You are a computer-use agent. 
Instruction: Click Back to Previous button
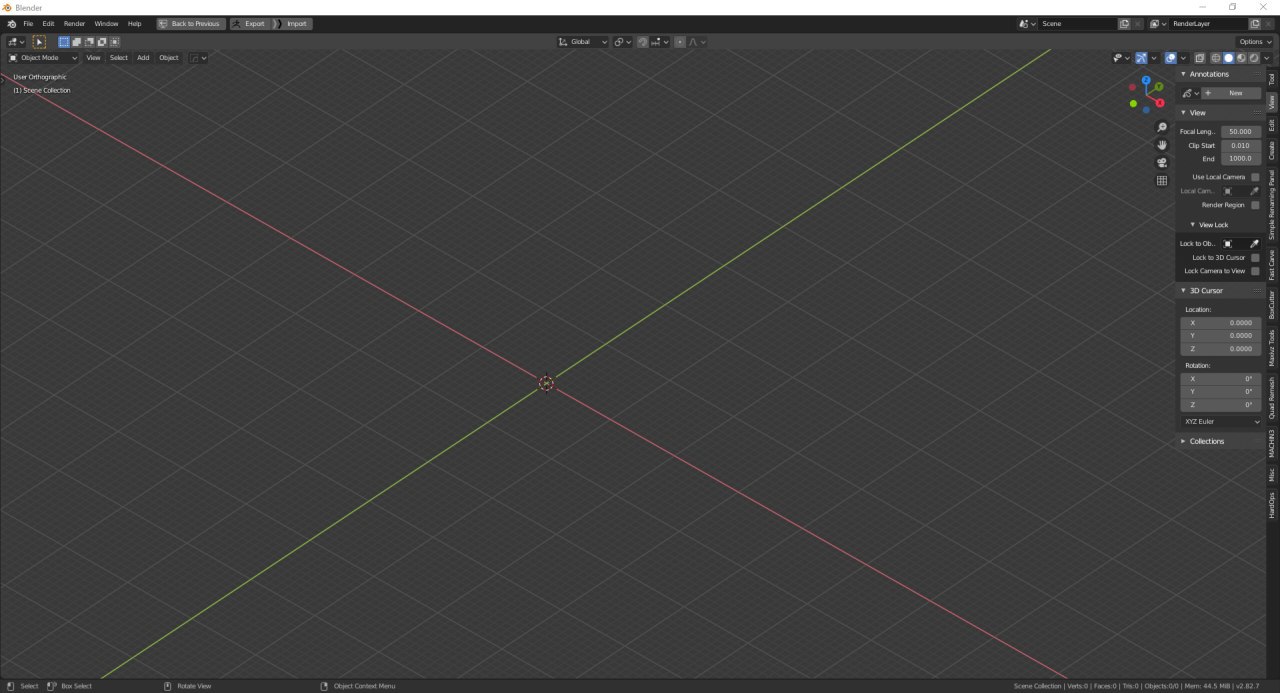pyautogui.click(x=191, y=23)
